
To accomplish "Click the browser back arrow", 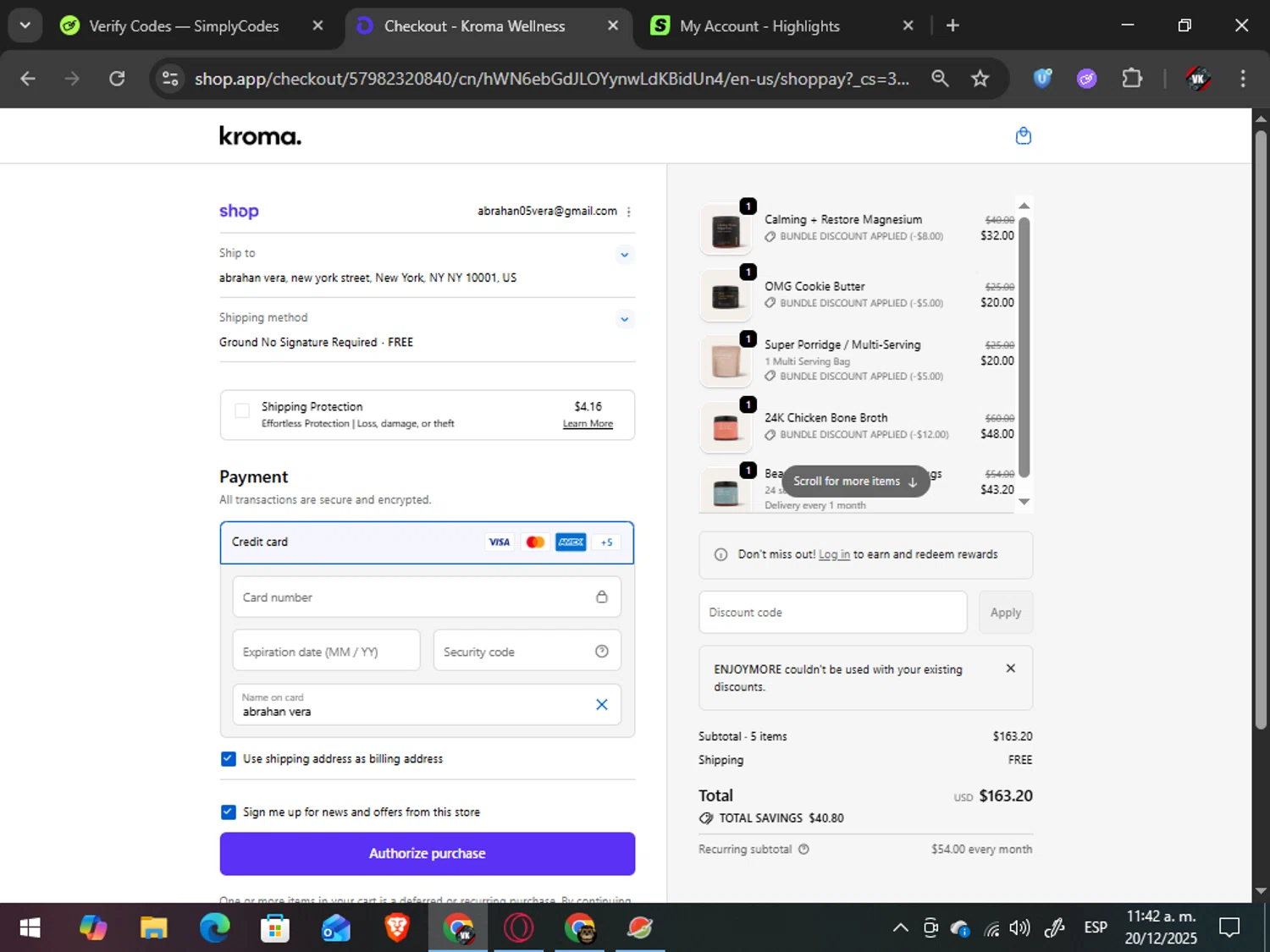I will point(28,79).
